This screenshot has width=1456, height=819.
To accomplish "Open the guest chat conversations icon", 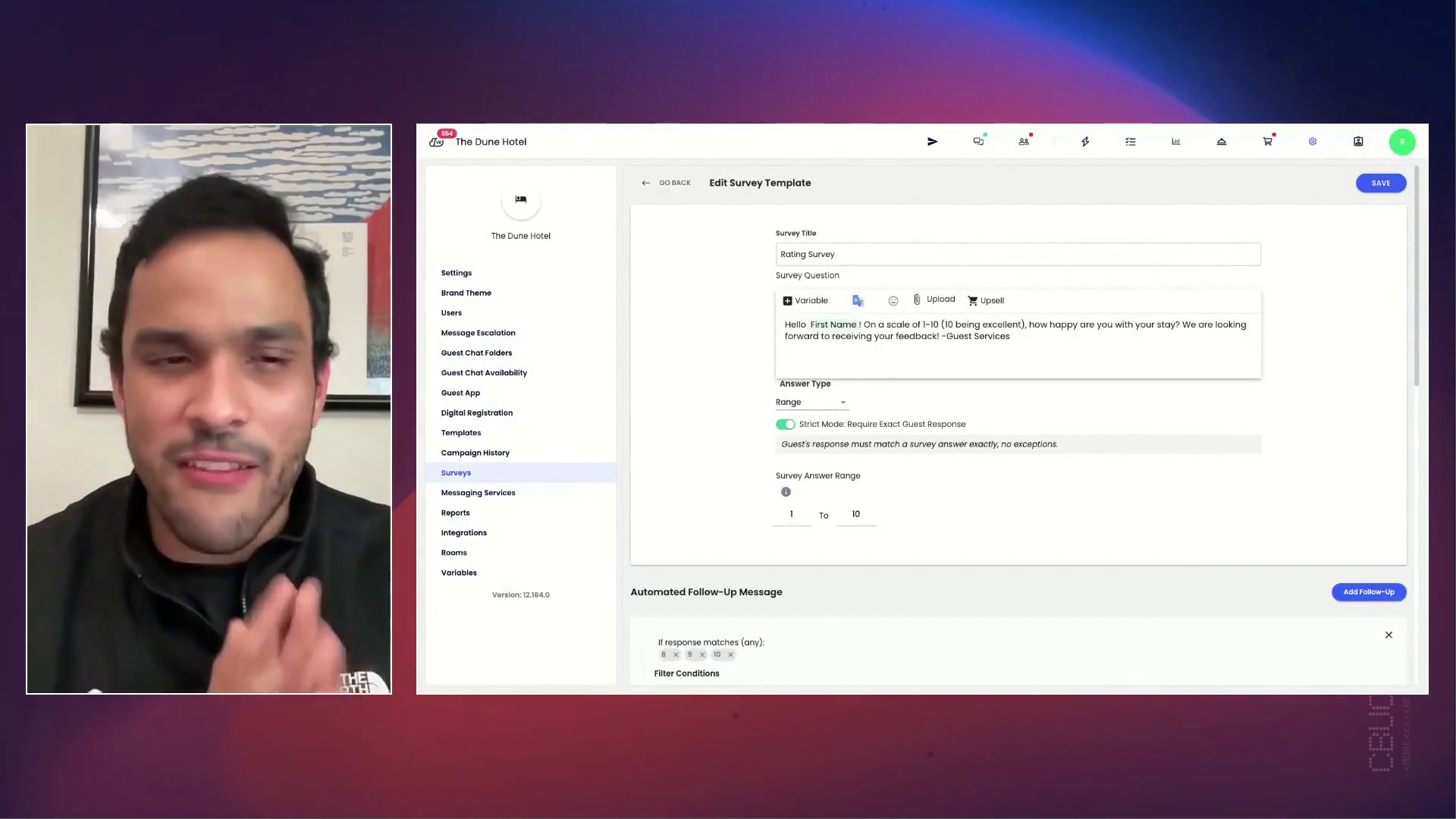I will point(978,142).
